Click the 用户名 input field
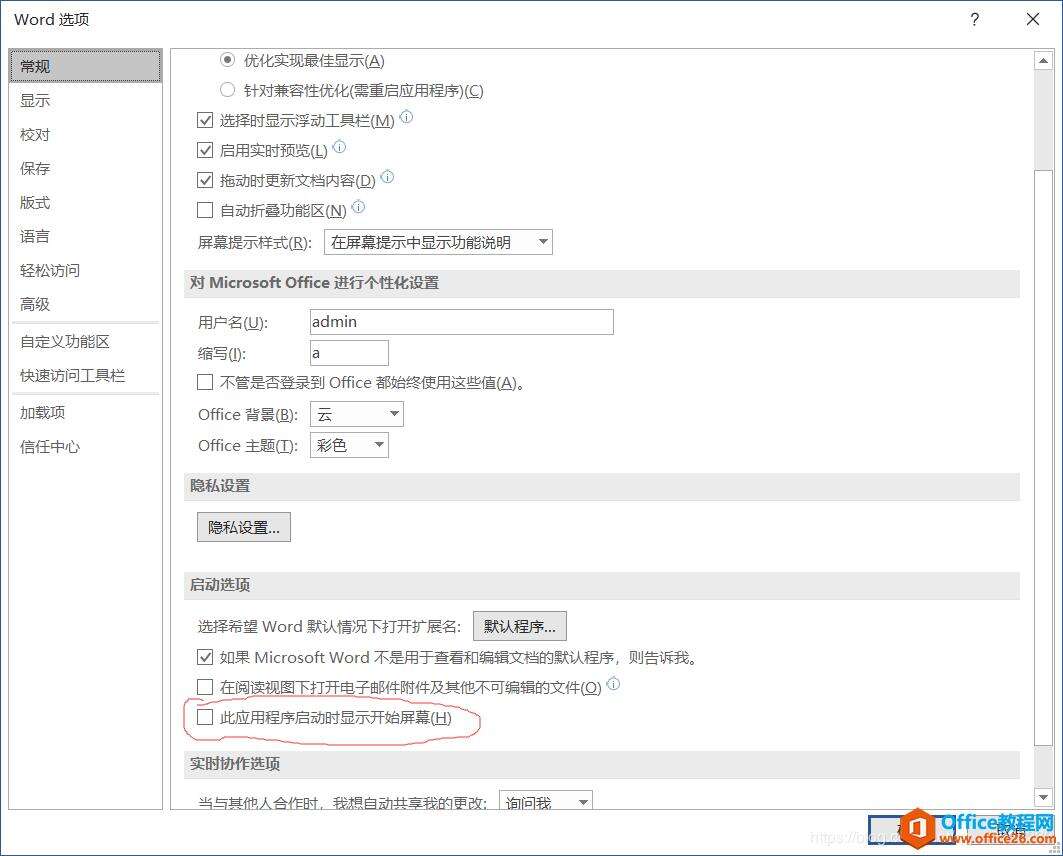1063x856 pixels. tap(462, 322)
